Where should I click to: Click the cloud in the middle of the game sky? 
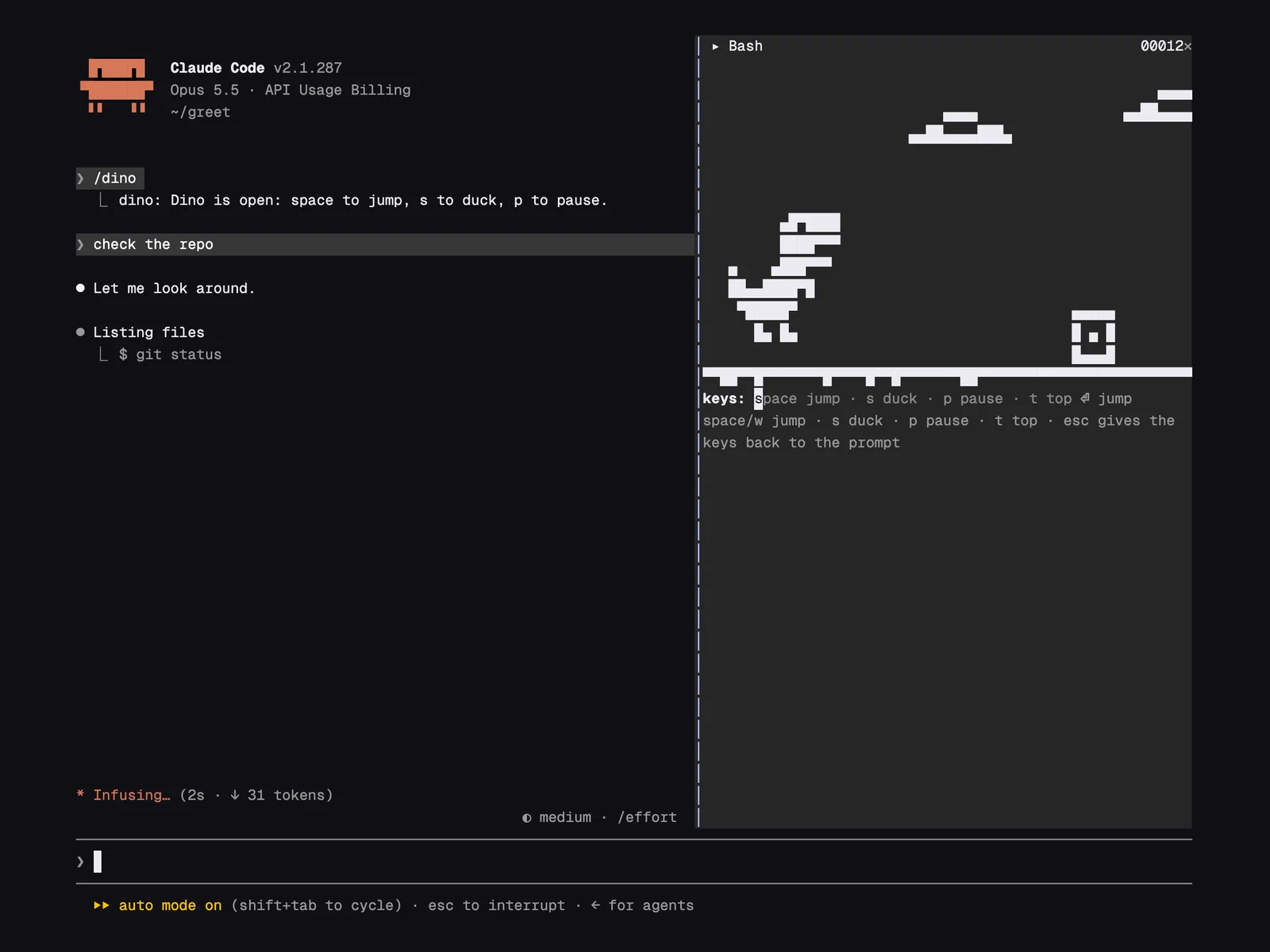point(960,128)
